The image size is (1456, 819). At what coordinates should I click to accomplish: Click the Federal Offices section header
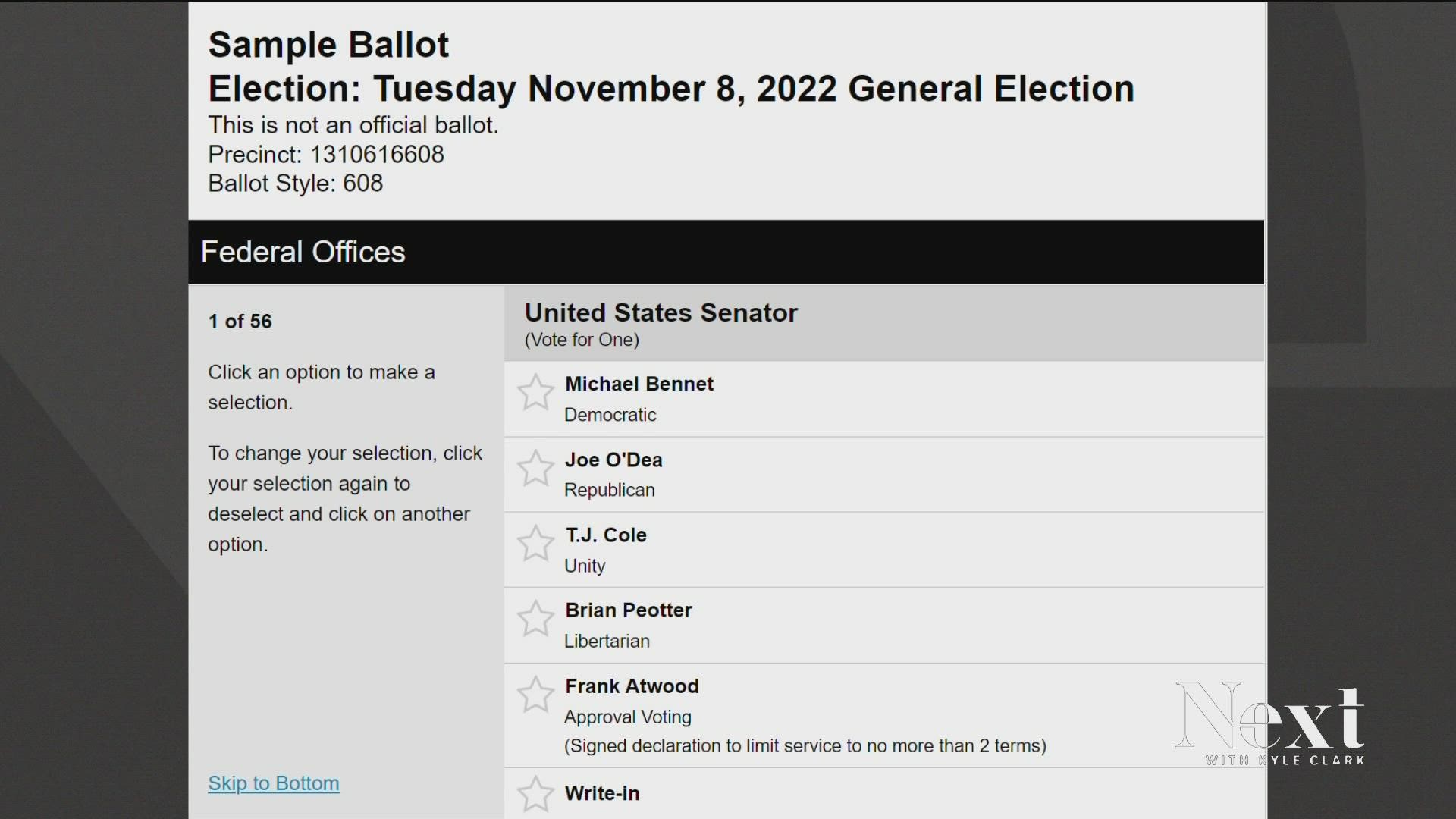pyautogui.click(x=303, y=253)
